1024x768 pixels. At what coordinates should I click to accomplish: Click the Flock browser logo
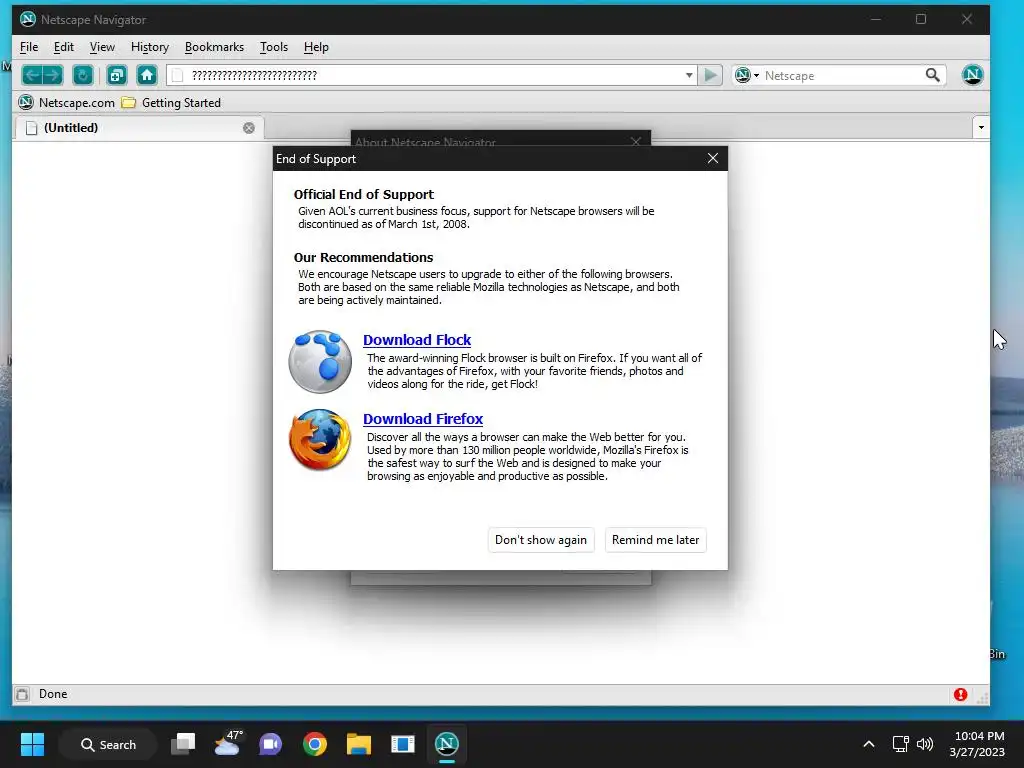(320, 362)
